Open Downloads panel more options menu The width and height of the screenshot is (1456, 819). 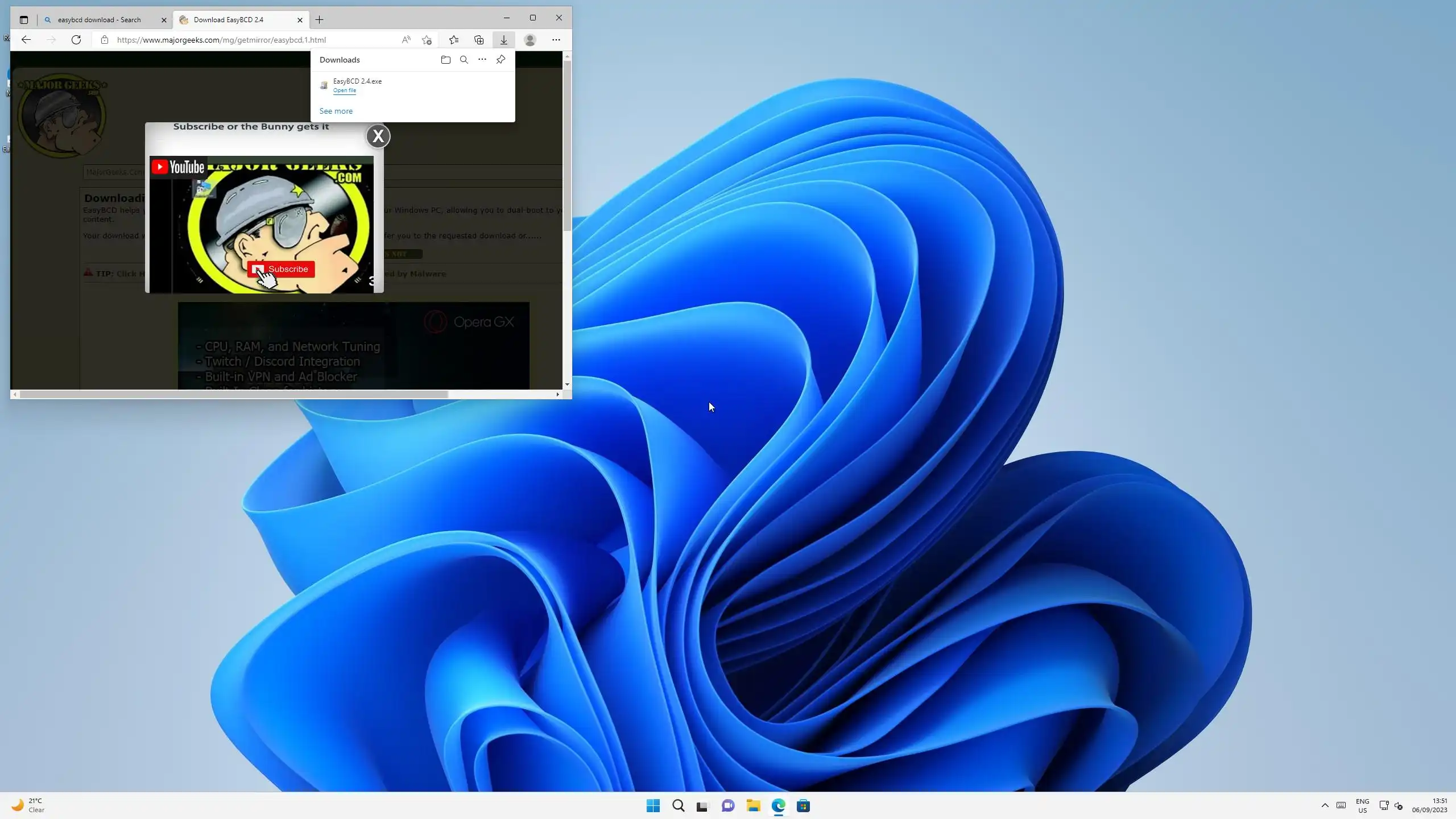pos(482,60)
